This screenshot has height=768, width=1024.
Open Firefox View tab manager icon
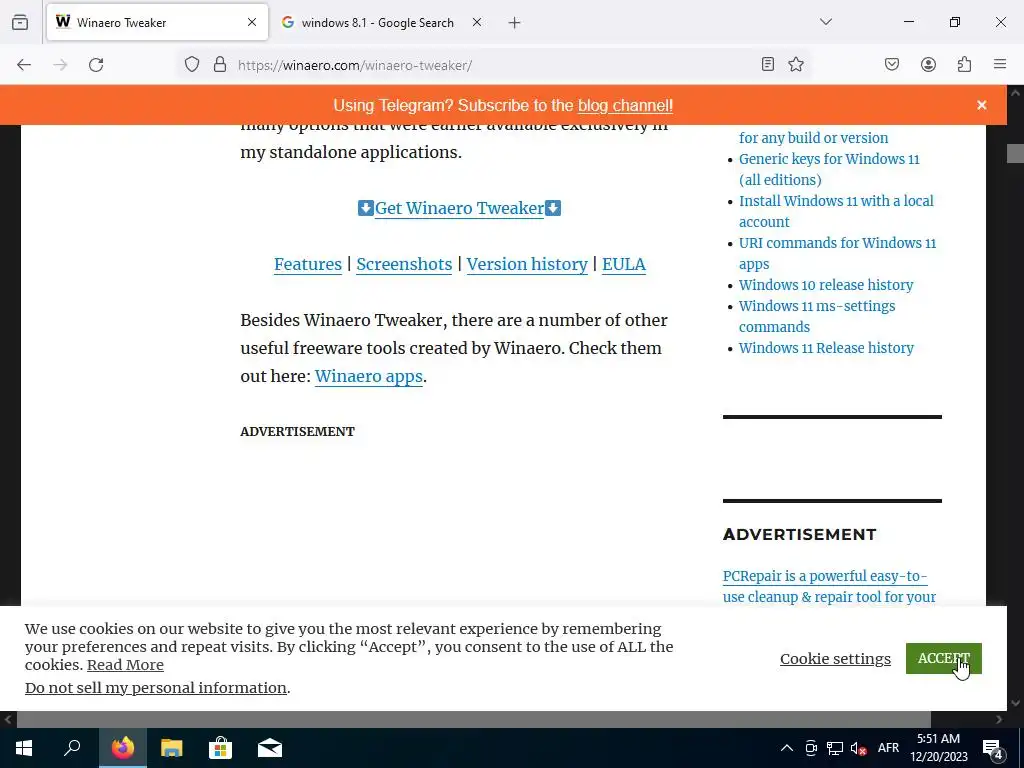pos(20,22)
